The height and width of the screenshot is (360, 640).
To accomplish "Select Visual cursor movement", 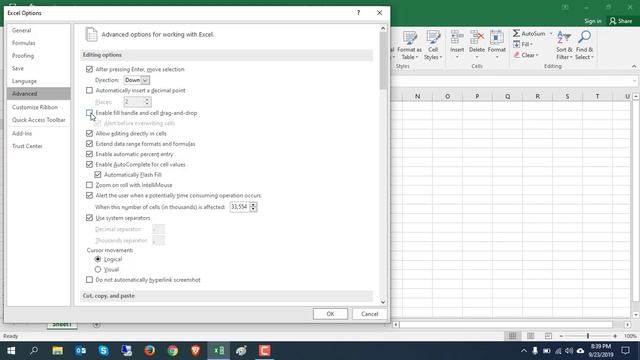I will 98,269.
